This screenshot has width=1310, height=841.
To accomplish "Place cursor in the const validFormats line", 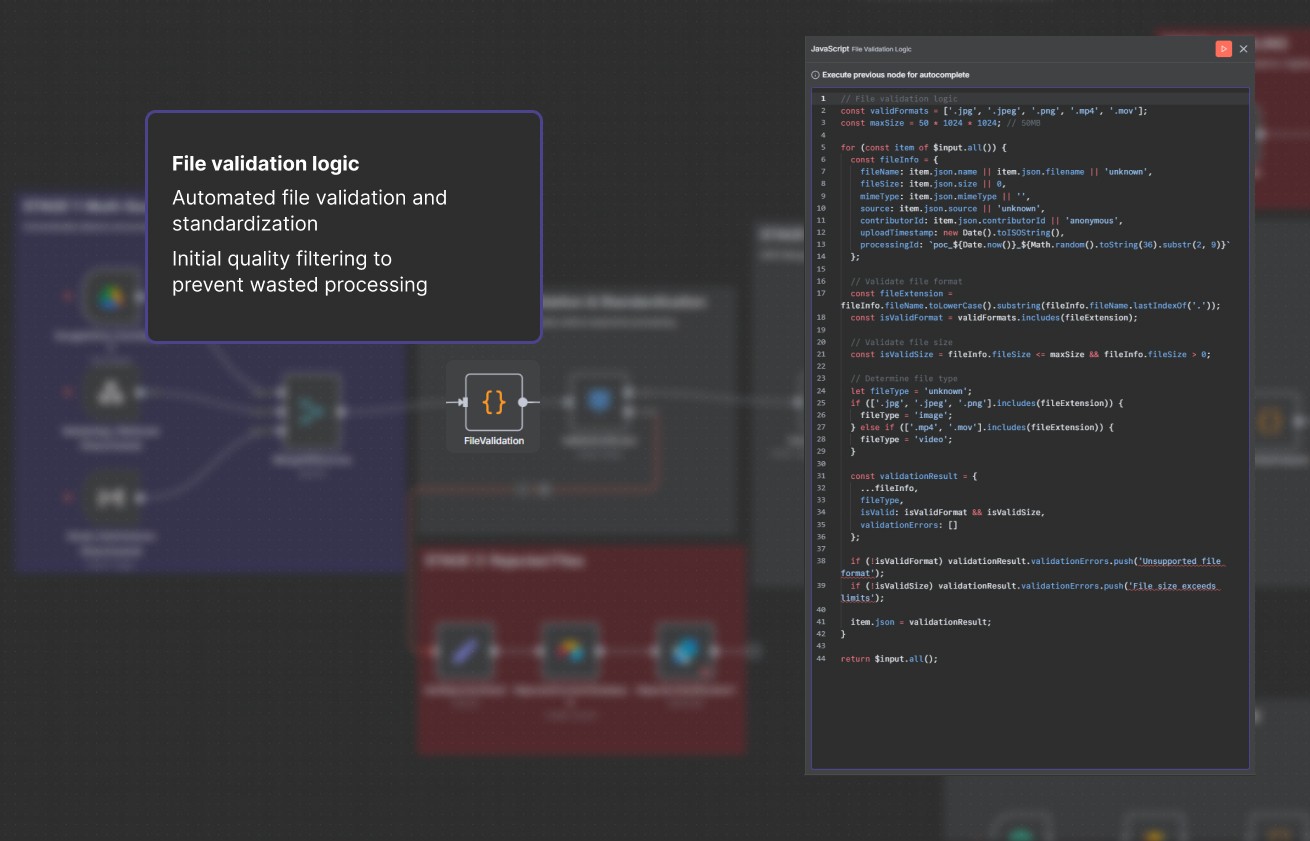I will tap(994, 111).
